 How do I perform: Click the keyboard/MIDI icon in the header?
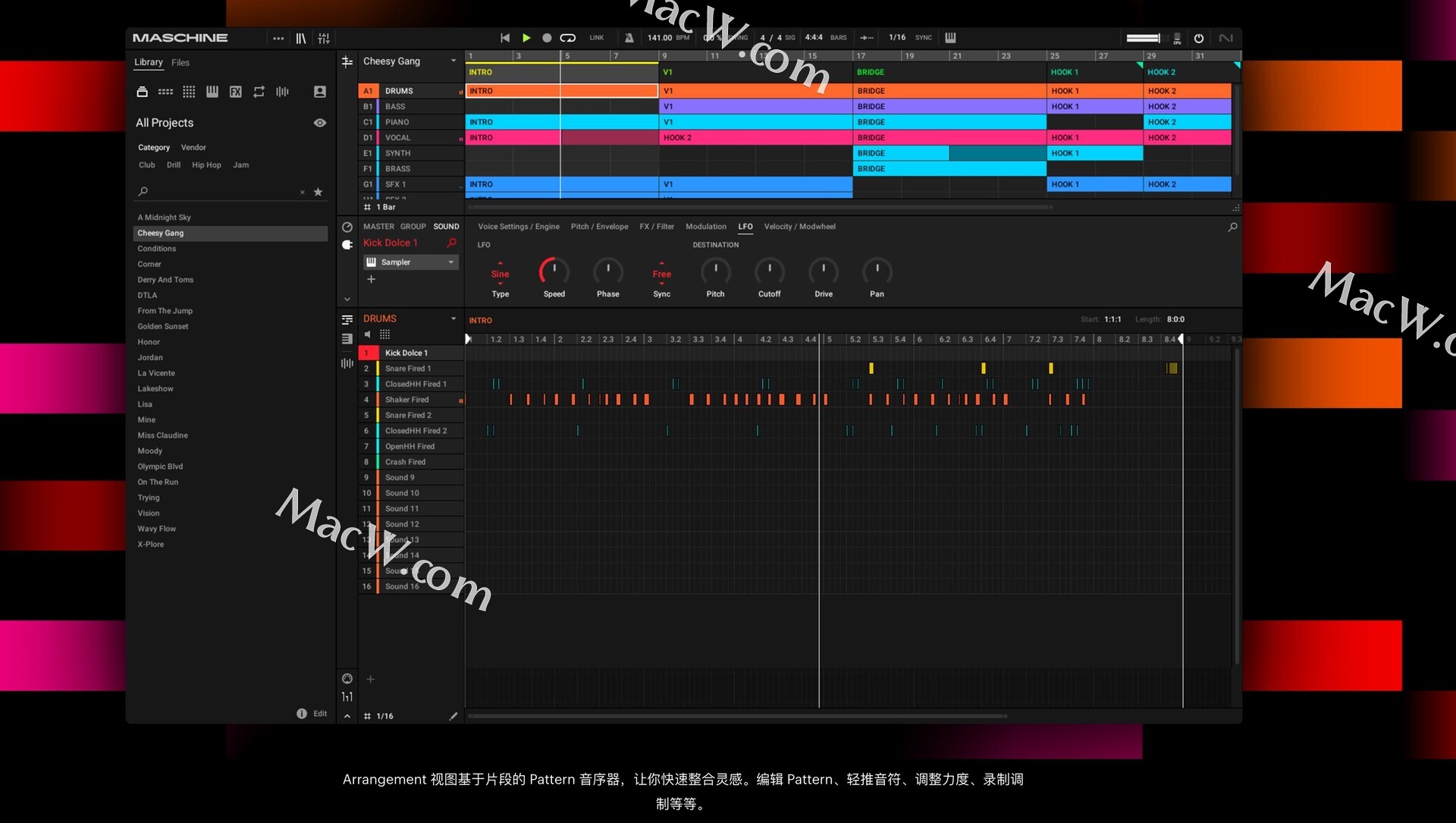click(x=950, y=38)
